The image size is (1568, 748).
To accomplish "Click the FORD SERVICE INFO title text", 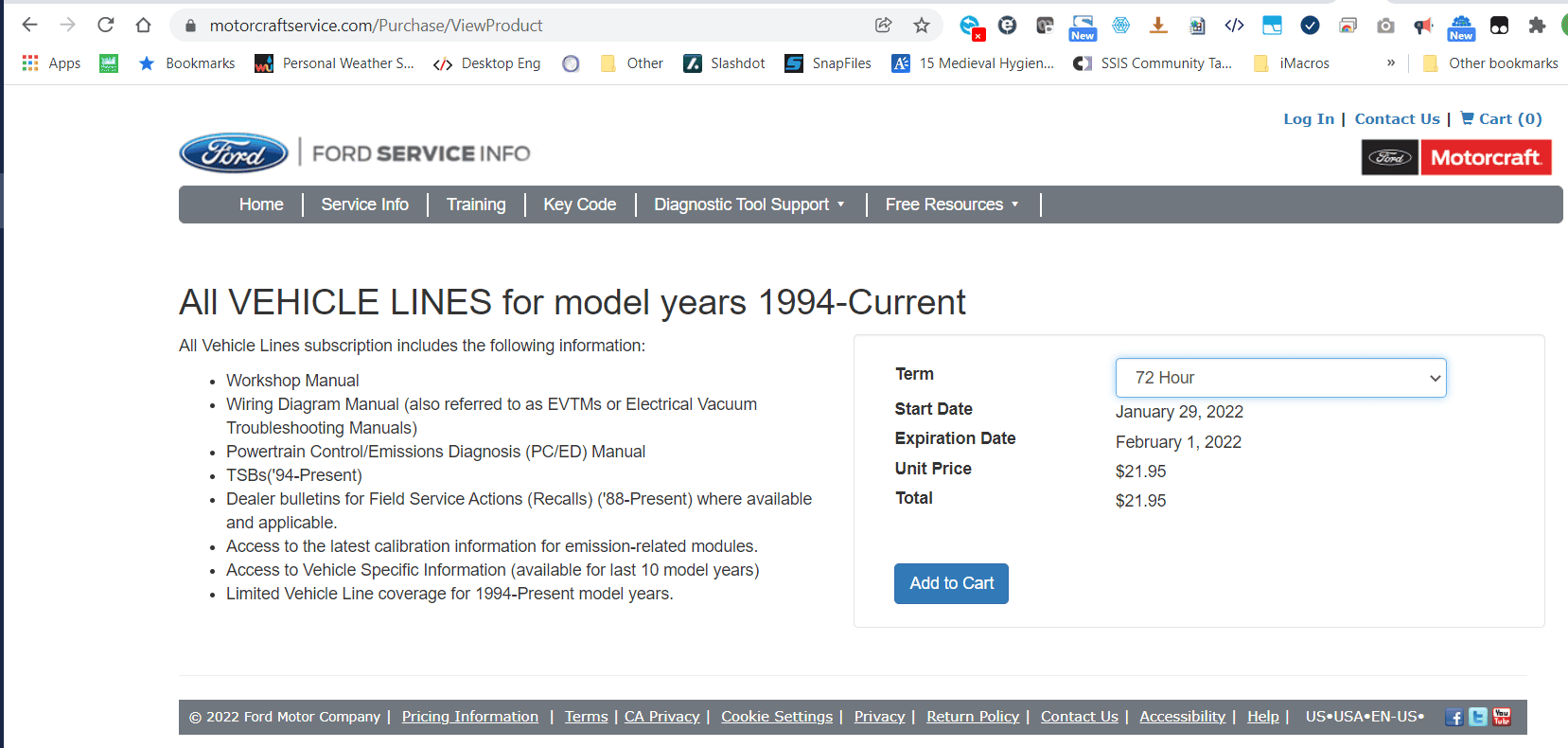I will 421,153.
